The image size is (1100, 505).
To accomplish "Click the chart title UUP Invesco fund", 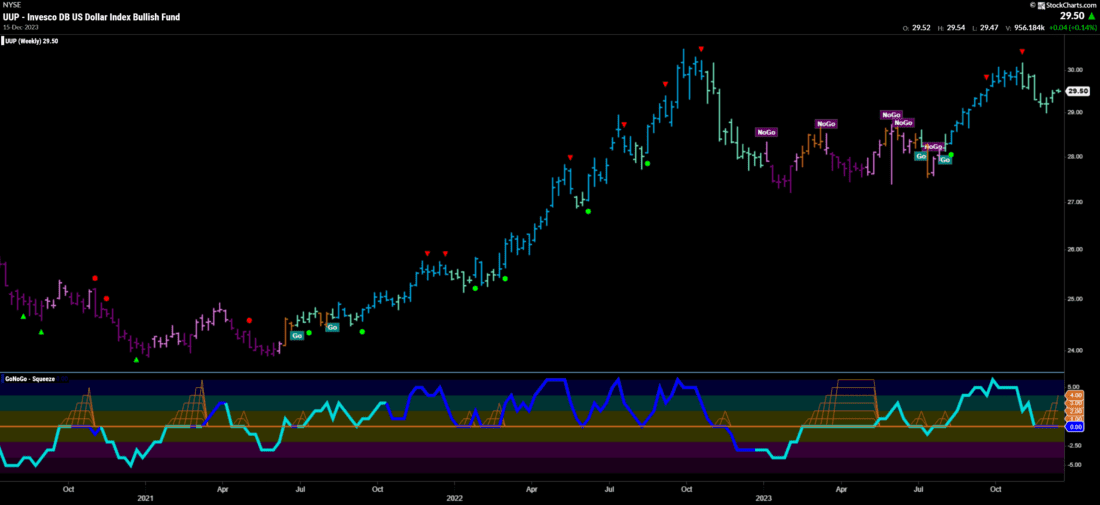I will (88, 17).
